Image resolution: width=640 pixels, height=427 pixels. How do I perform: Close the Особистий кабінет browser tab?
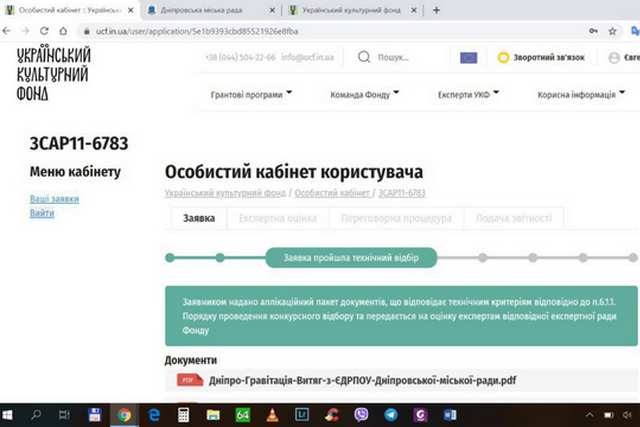point(131,10)
